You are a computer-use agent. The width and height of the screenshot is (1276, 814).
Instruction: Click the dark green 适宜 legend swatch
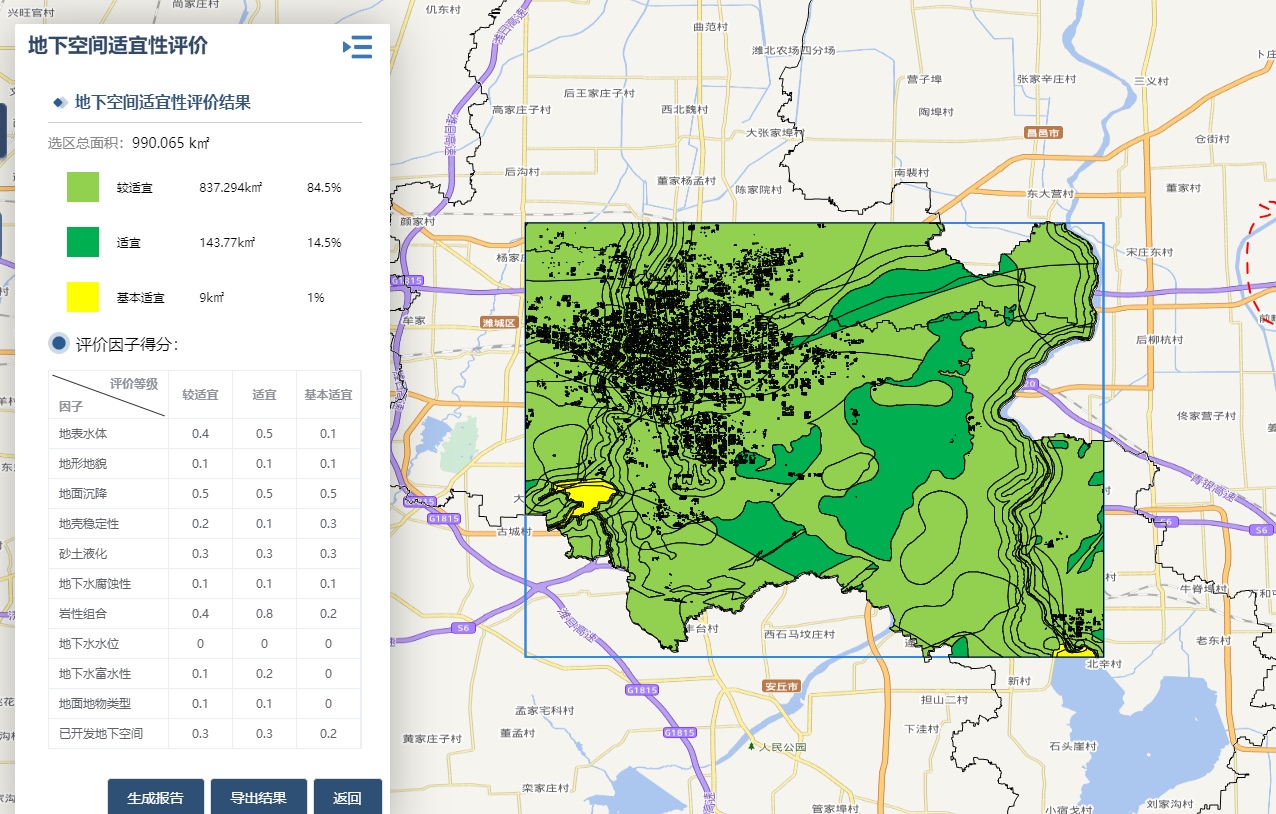click(83, 242)
